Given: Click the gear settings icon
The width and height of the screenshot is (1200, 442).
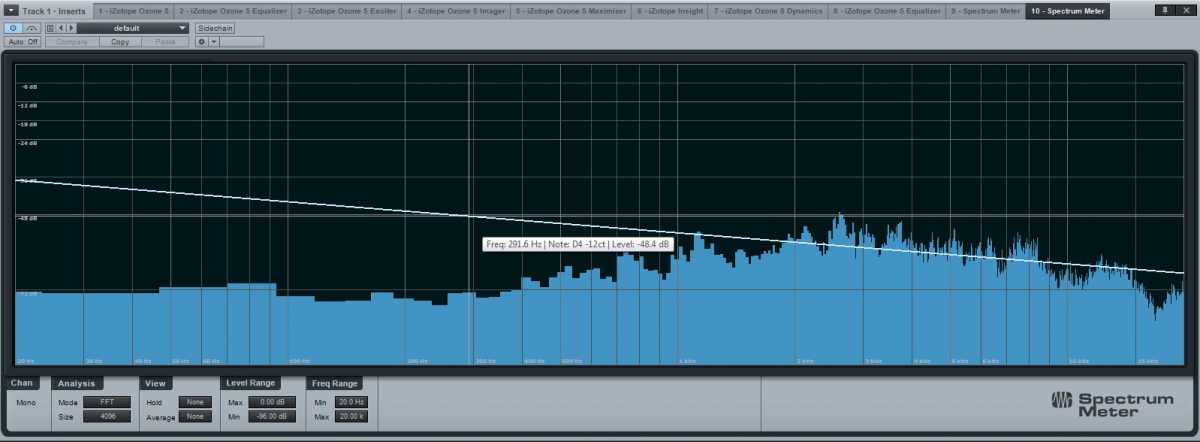Looking at the screenshot, I should pyautogui.click(x=201, y=42).
